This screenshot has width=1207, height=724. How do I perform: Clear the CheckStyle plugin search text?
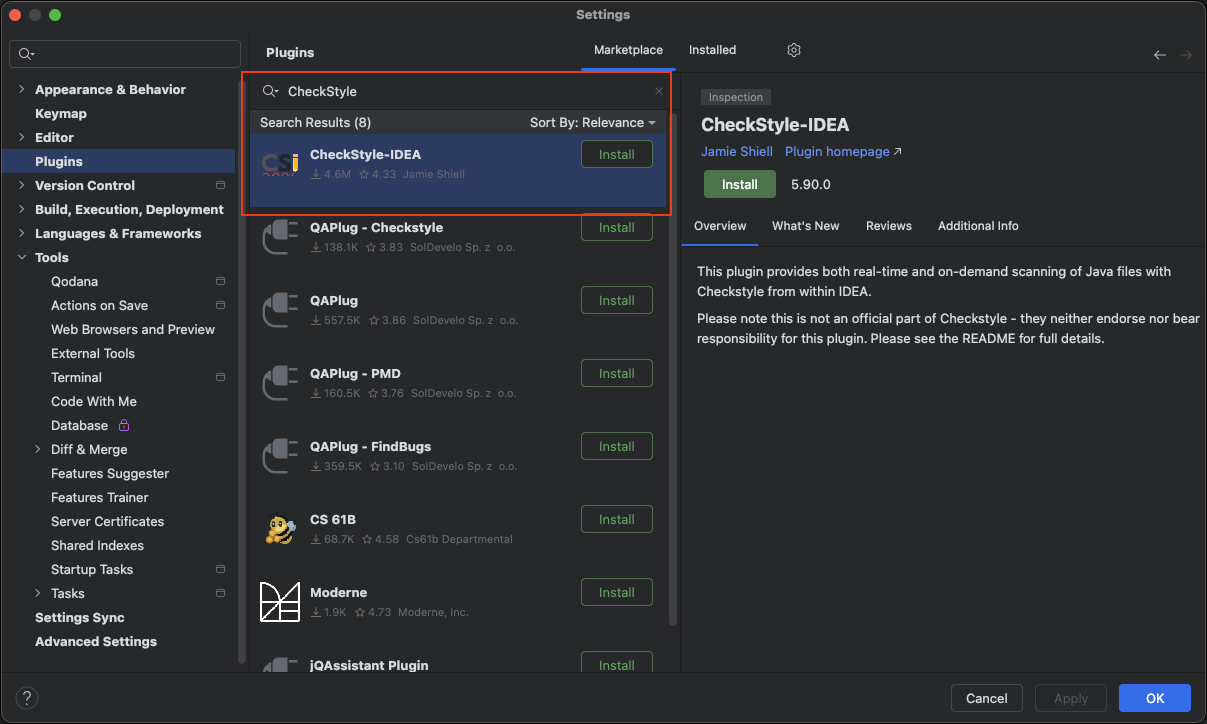659,91
